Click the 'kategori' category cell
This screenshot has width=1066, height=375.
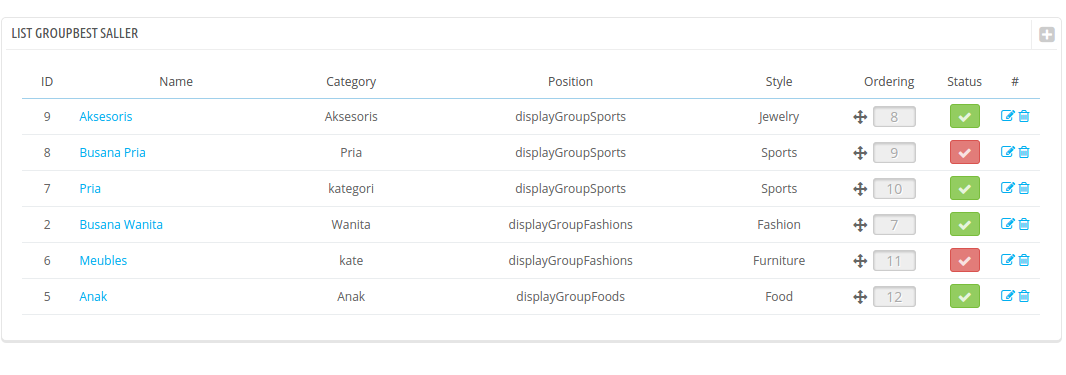click(x=351, y=189)
